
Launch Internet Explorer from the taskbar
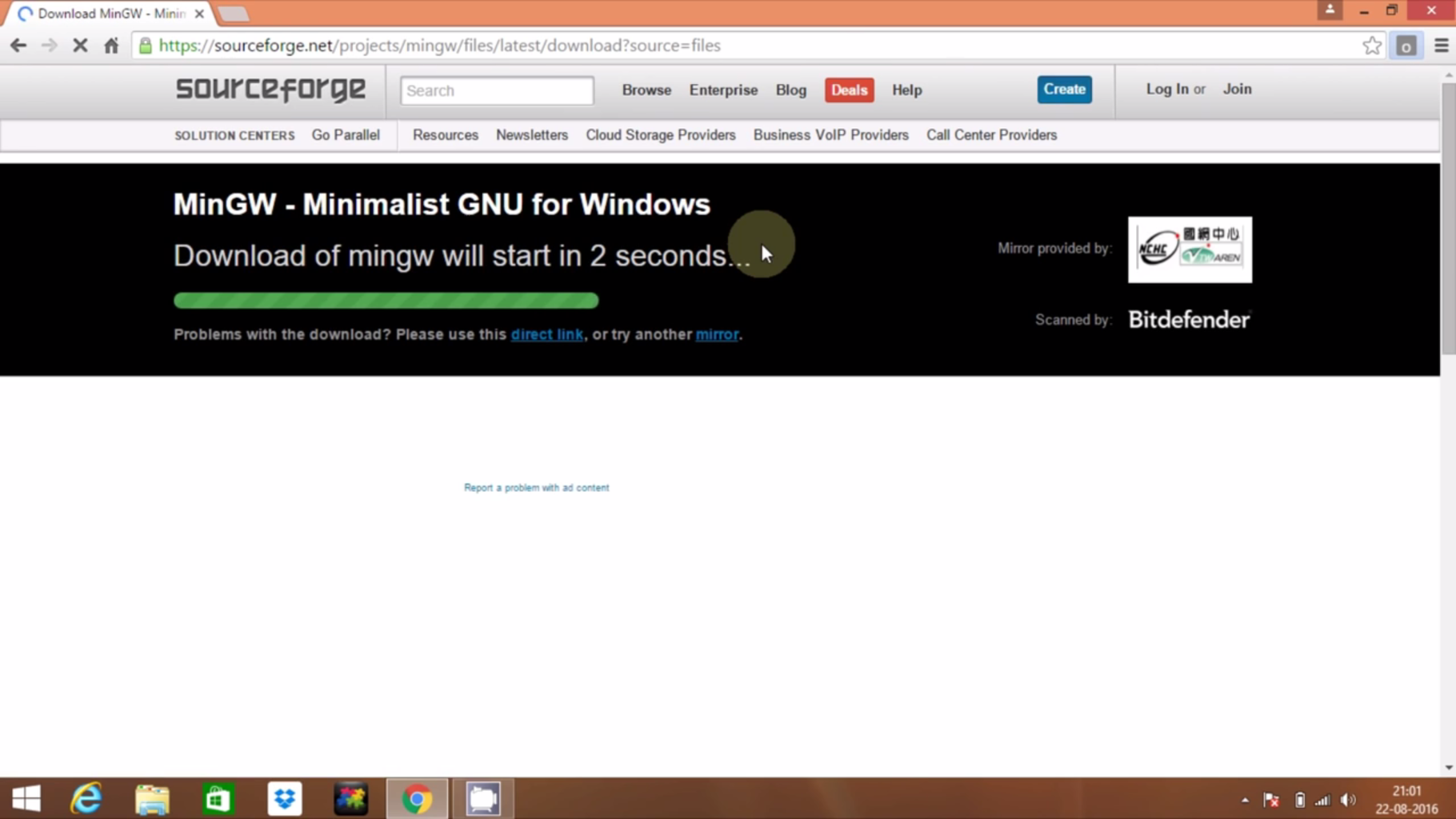(x=86, y=798)
